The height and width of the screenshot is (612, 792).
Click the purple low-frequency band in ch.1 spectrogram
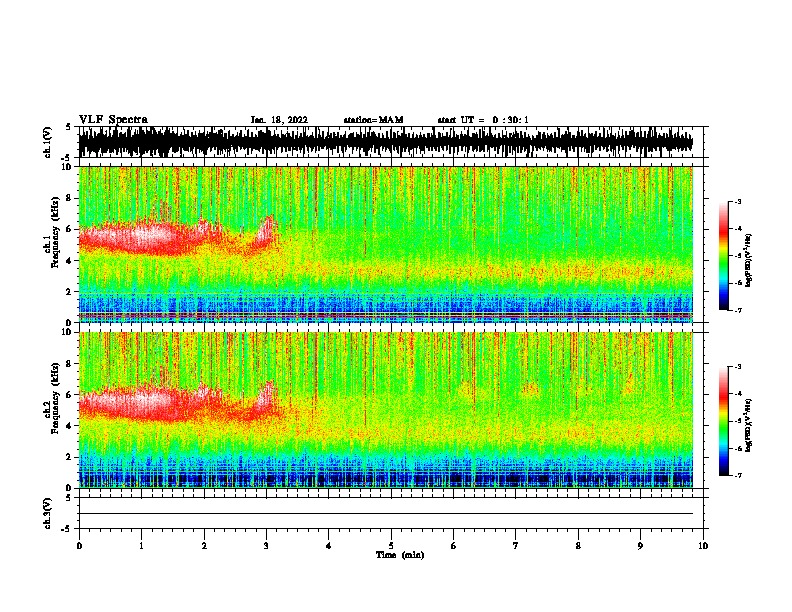pyautogui.click(x=385, y=316)
